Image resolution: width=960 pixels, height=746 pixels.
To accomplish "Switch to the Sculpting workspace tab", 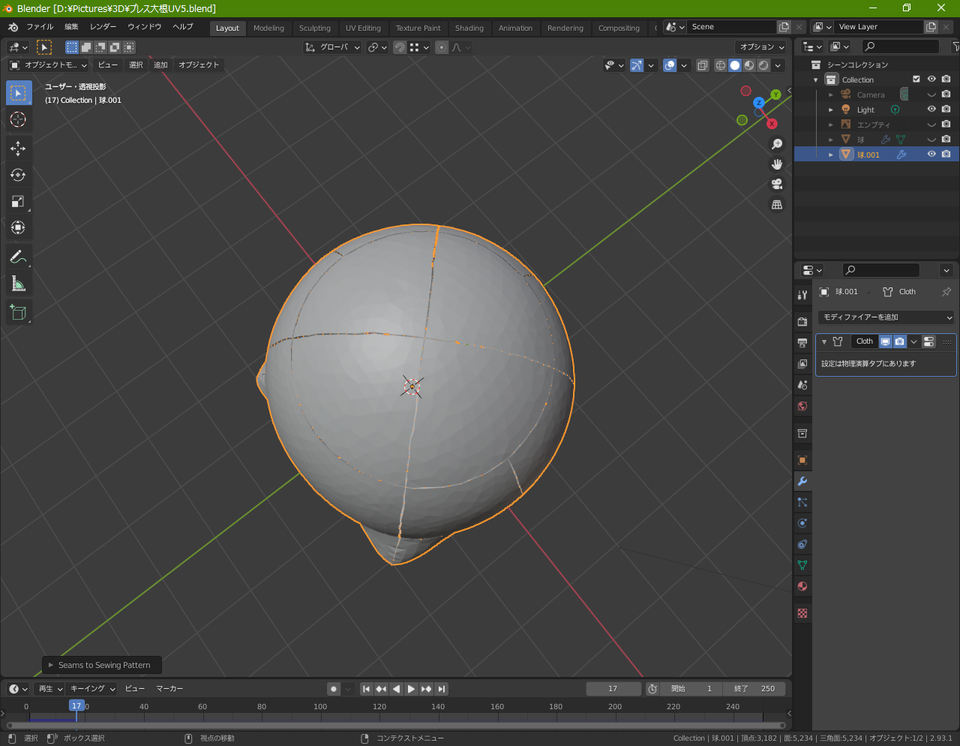I will point(314,28).
